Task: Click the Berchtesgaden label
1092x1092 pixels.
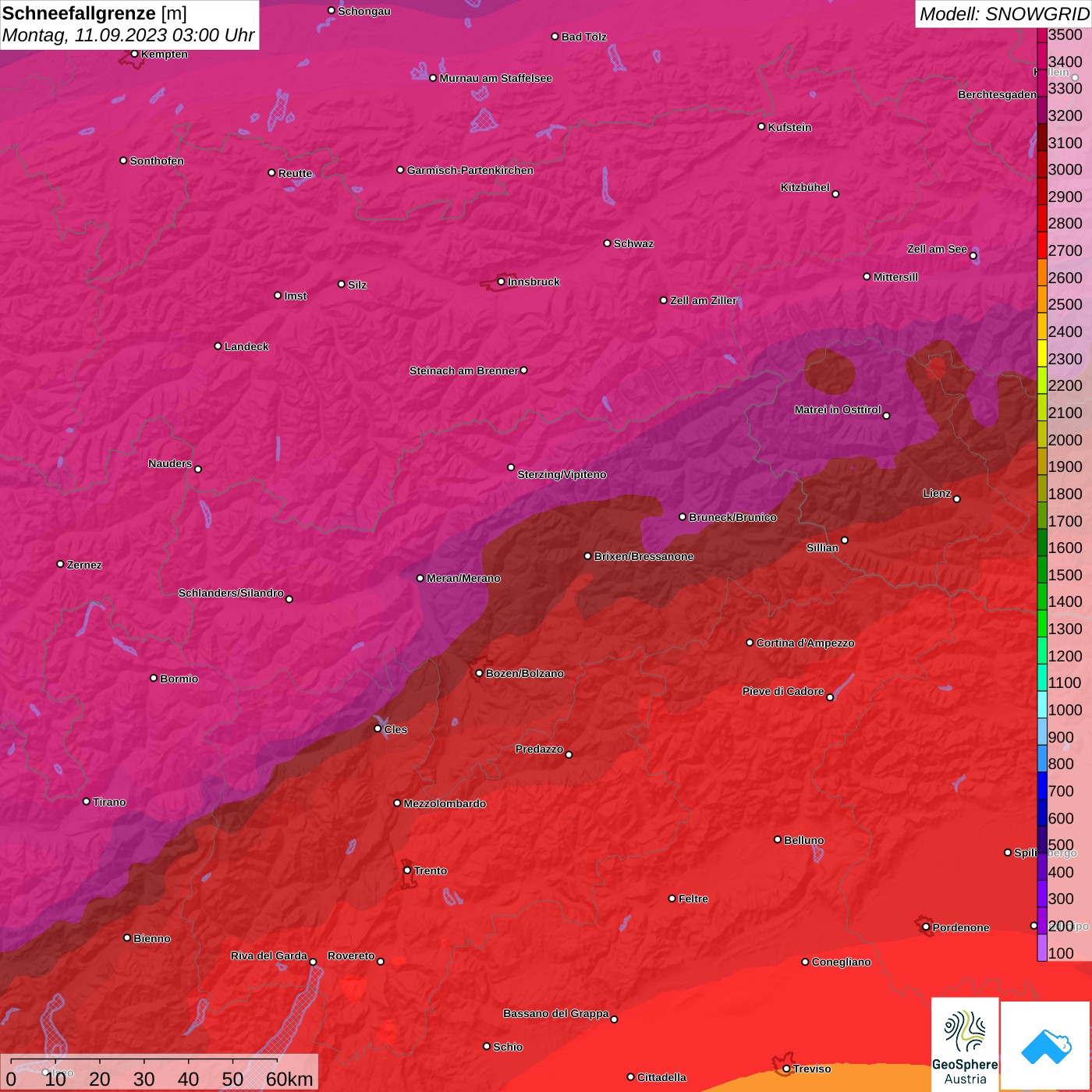Action: coord(997,94)
